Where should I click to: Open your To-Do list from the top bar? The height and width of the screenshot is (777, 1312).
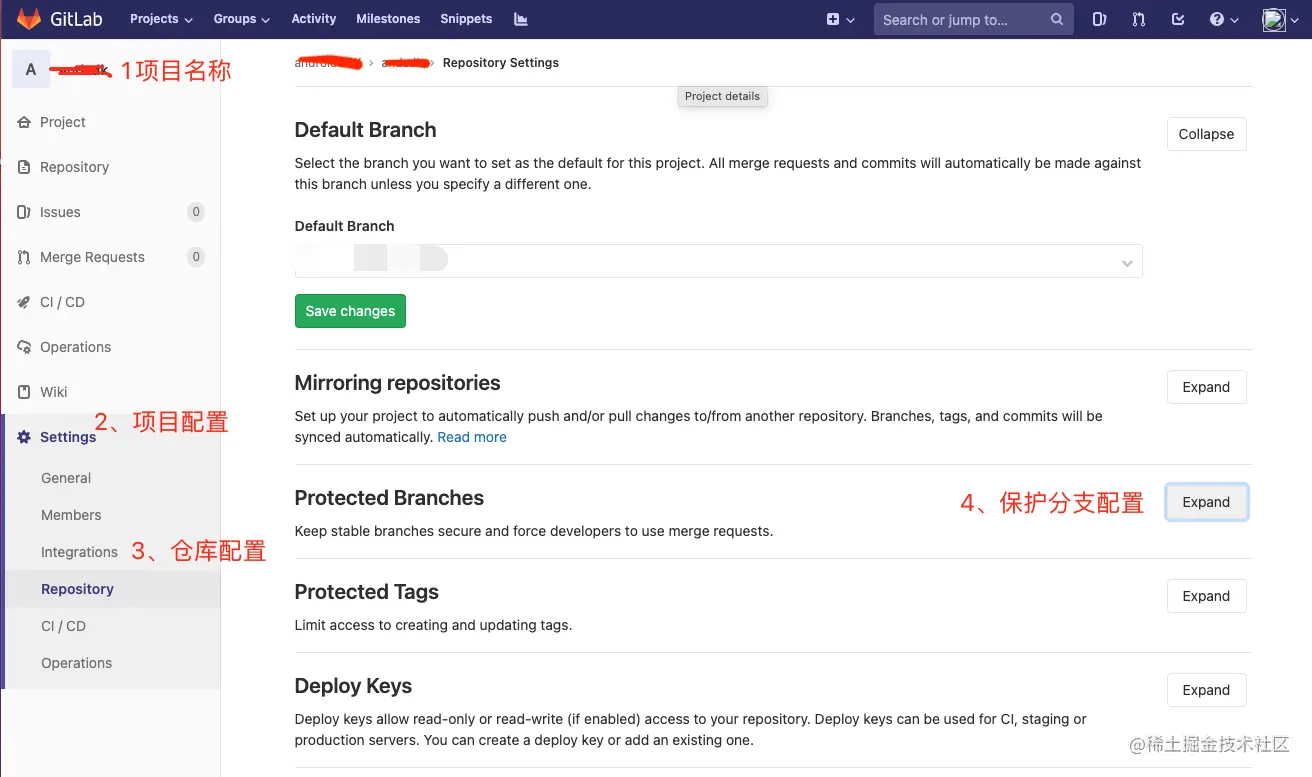click(1179, 19)
